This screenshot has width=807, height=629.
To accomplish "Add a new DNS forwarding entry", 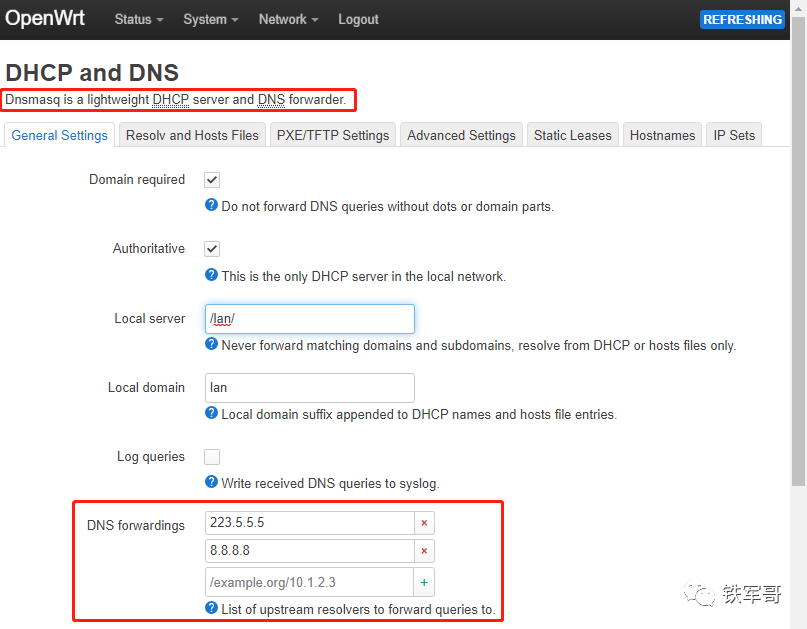I will click(424, 582).
